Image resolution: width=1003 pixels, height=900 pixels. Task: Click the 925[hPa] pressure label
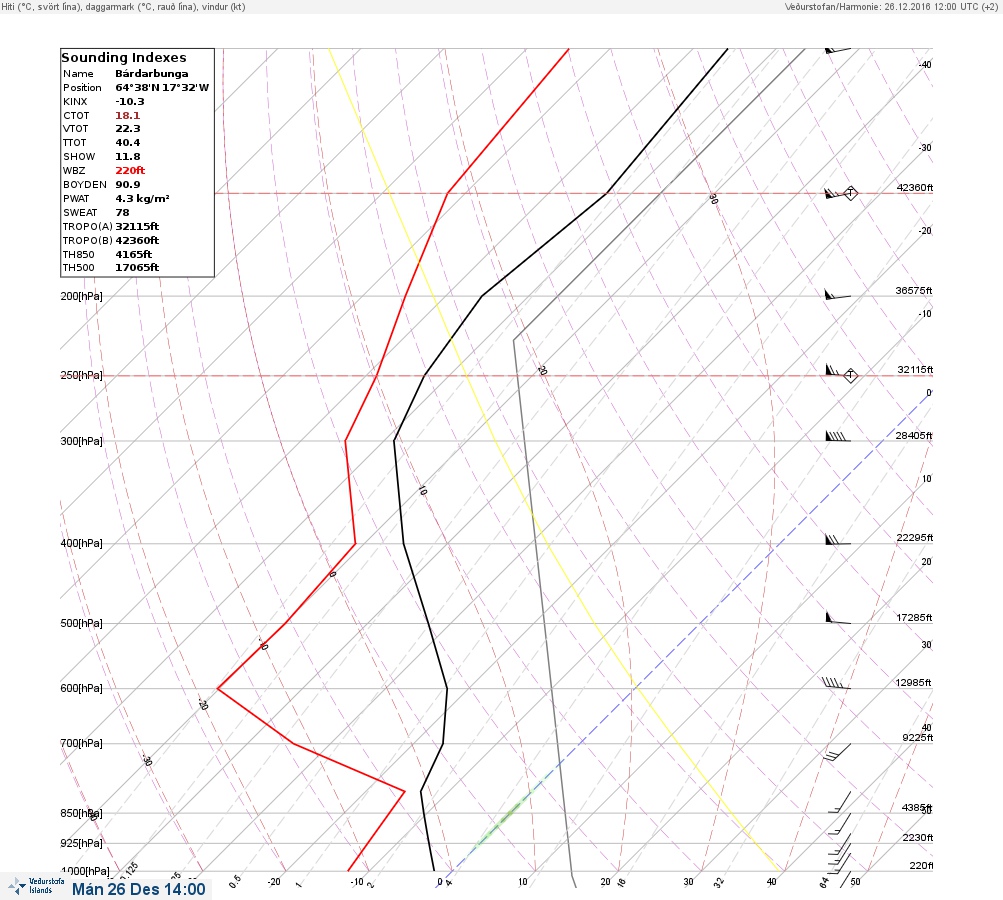[81, 844]
